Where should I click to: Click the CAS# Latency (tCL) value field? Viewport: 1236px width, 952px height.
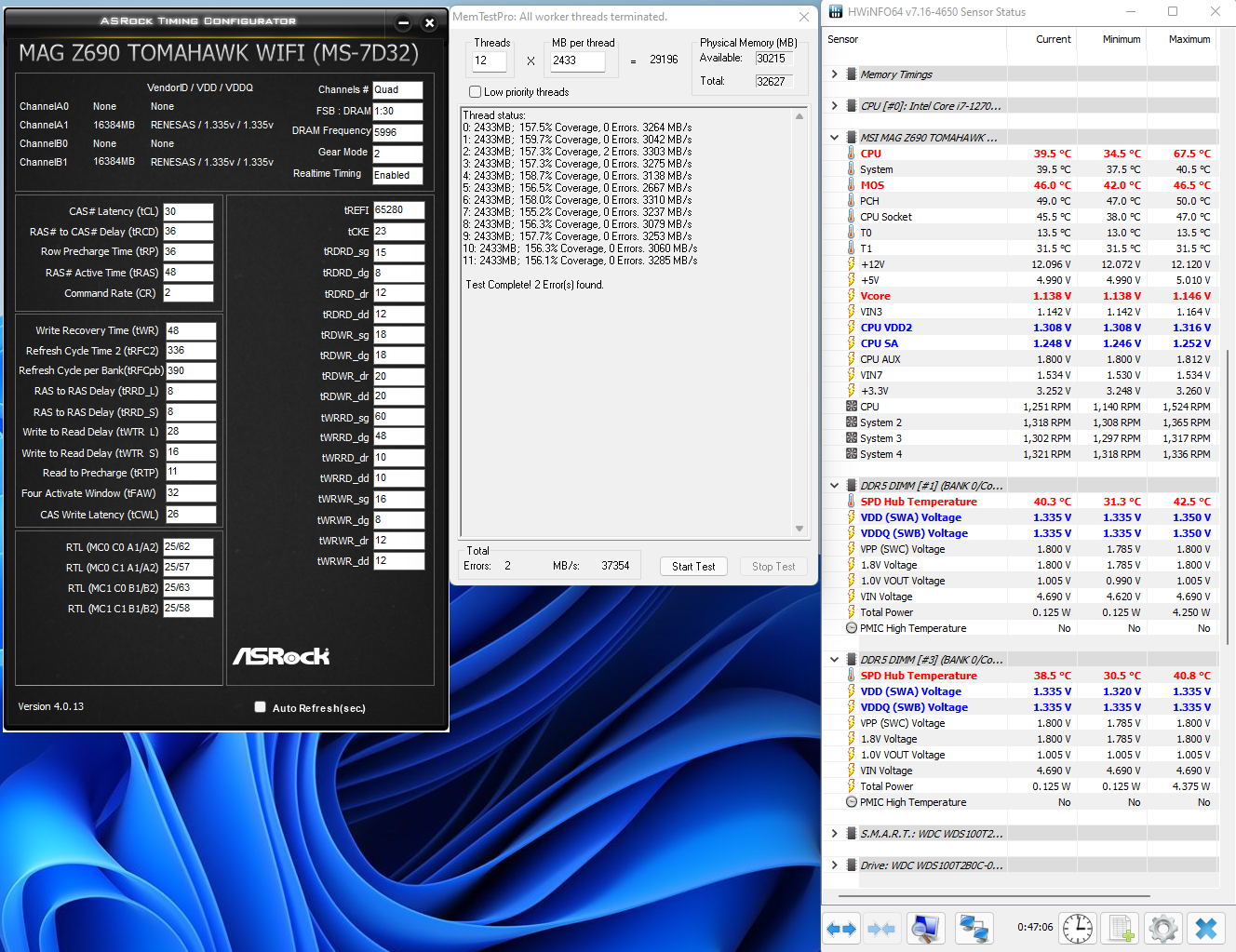pyautogui.click(x=188, y=211)
